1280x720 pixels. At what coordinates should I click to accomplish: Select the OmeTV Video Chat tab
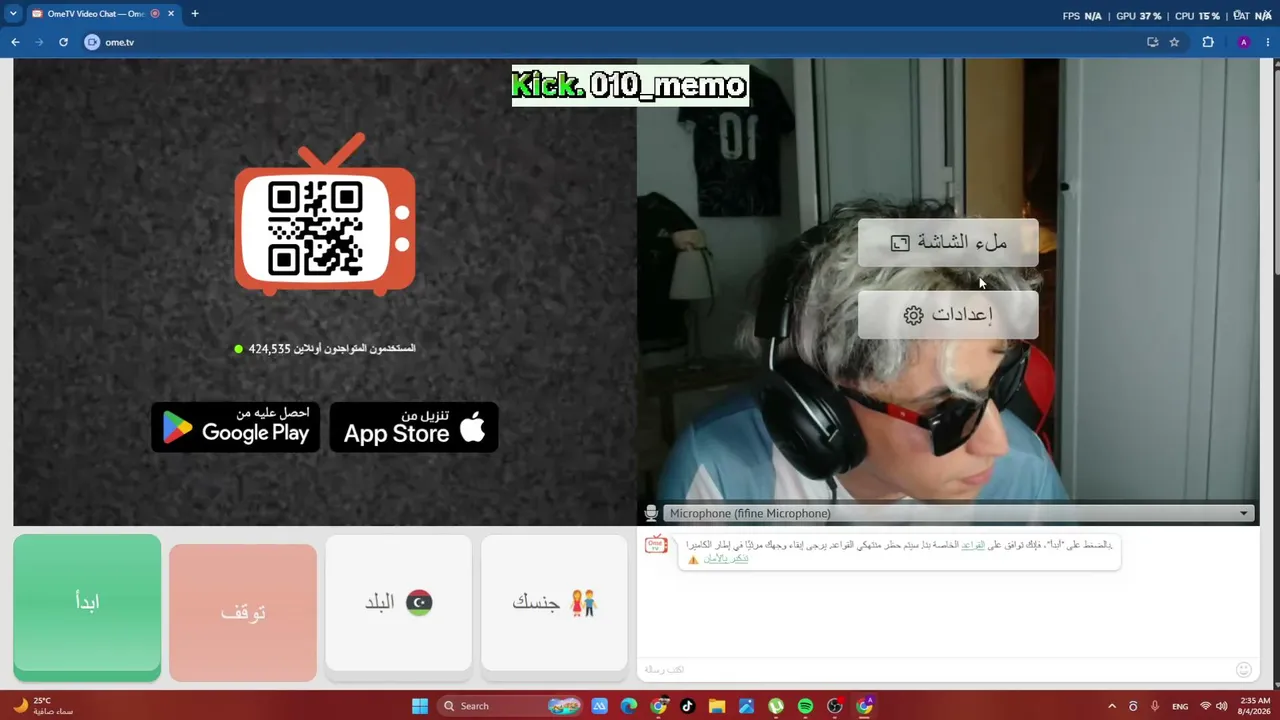pos(95,14)
